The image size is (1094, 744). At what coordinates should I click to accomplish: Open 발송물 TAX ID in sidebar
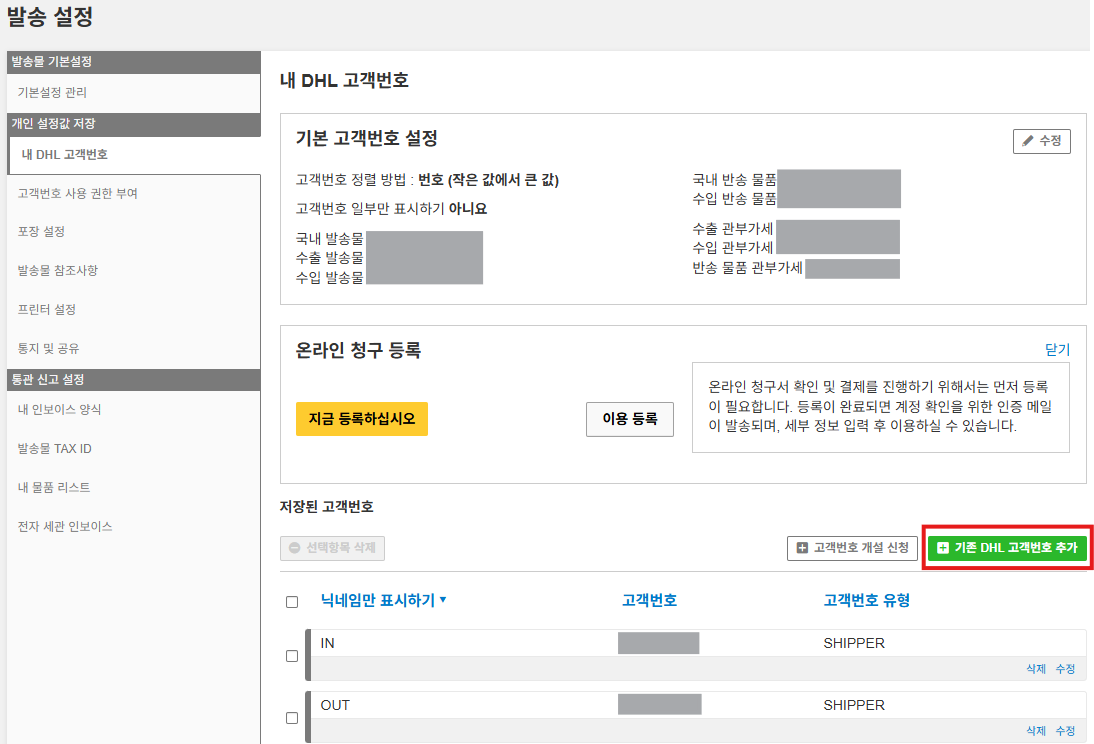point(54,448)
